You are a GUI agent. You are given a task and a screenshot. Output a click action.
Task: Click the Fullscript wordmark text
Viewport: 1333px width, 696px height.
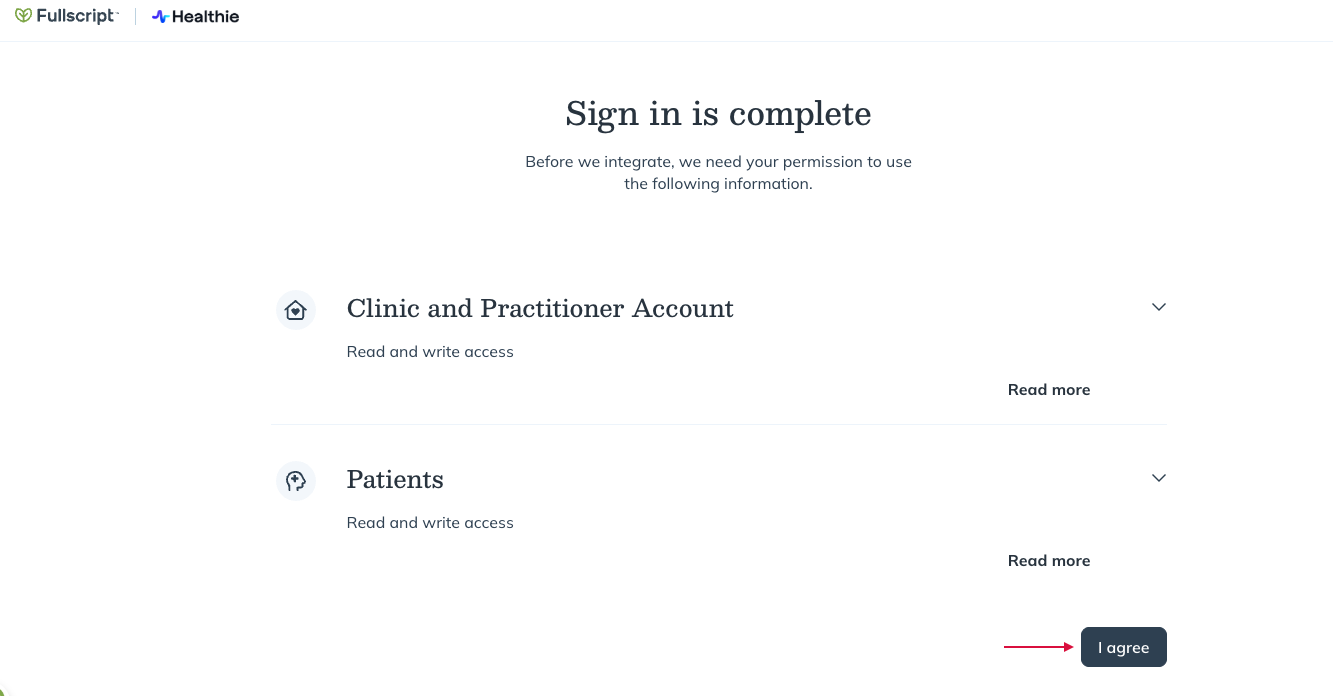pyautogui.click(x=77, y=16)
